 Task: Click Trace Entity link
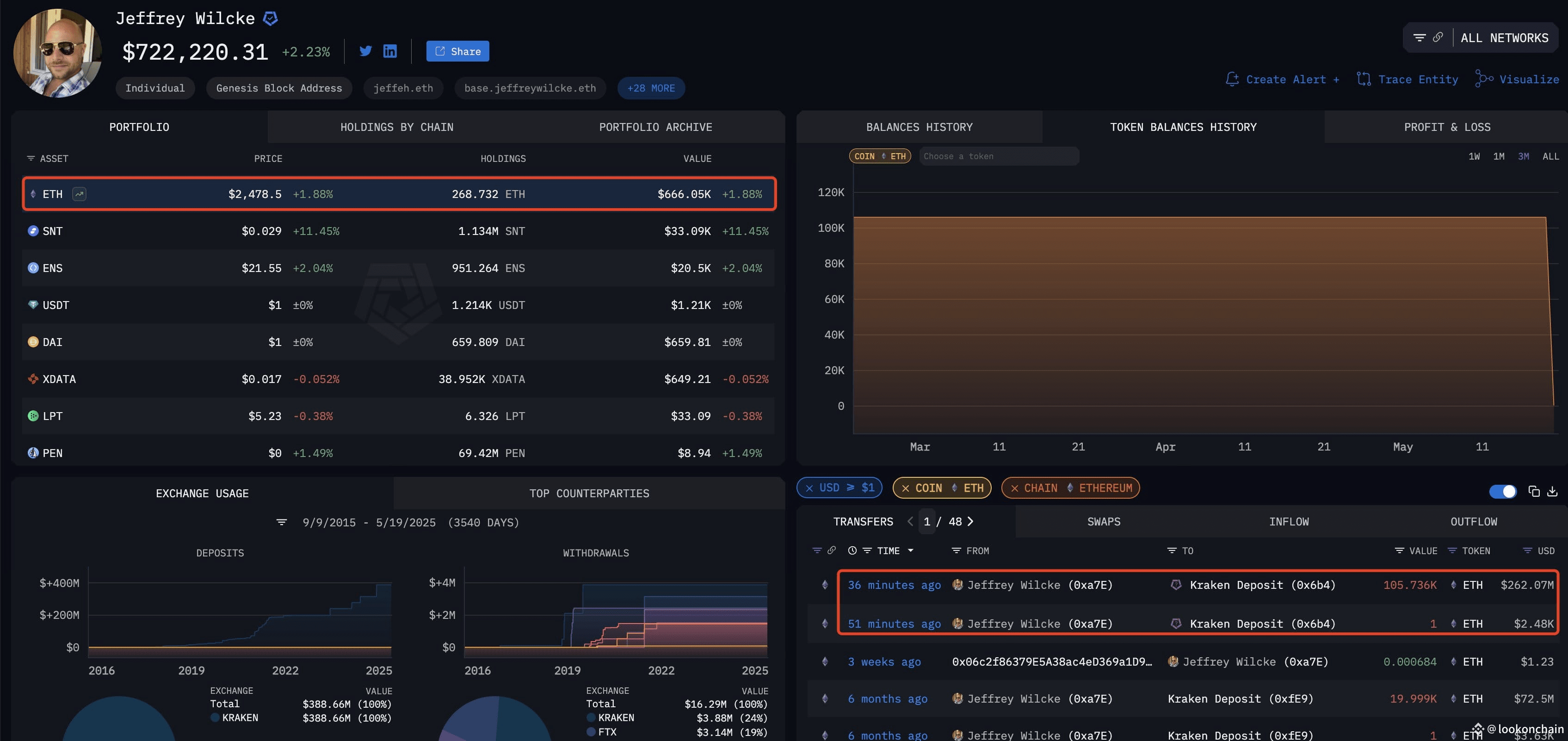(x=1417, y=79)
